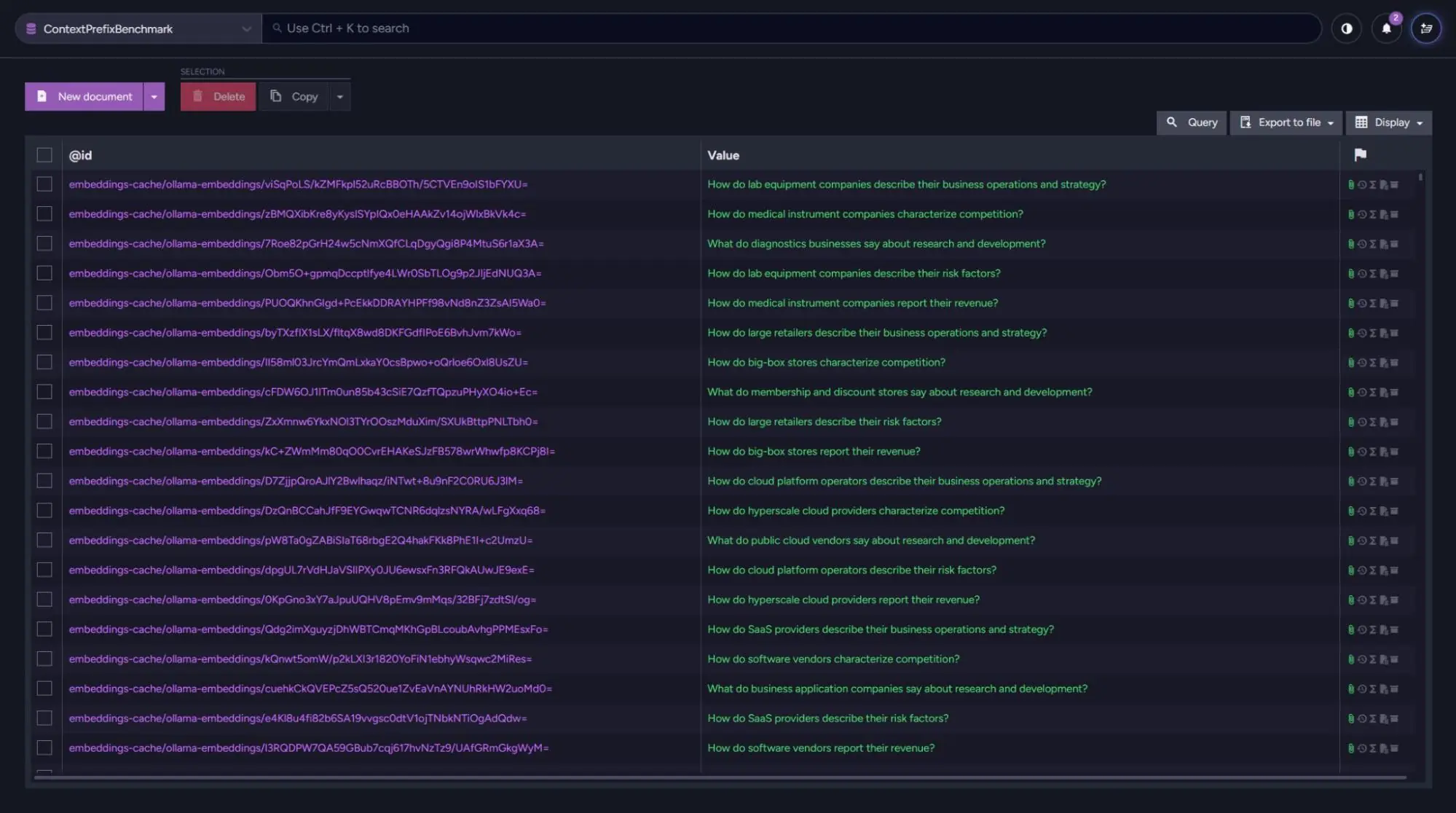Open the Export to file dropdown

[1286, 122]
